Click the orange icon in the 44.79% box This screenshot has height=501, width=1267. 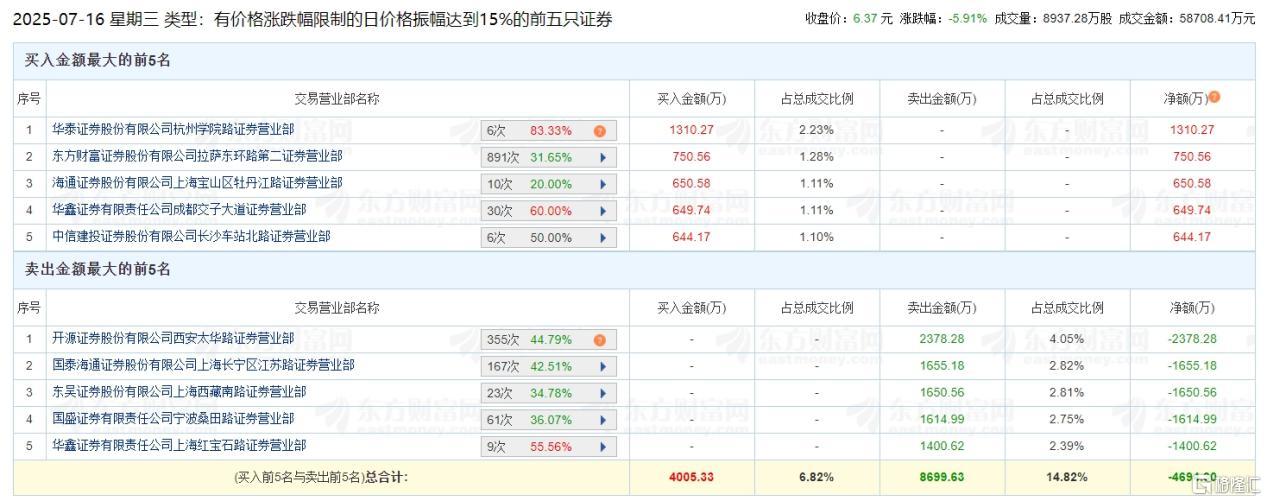600,340
